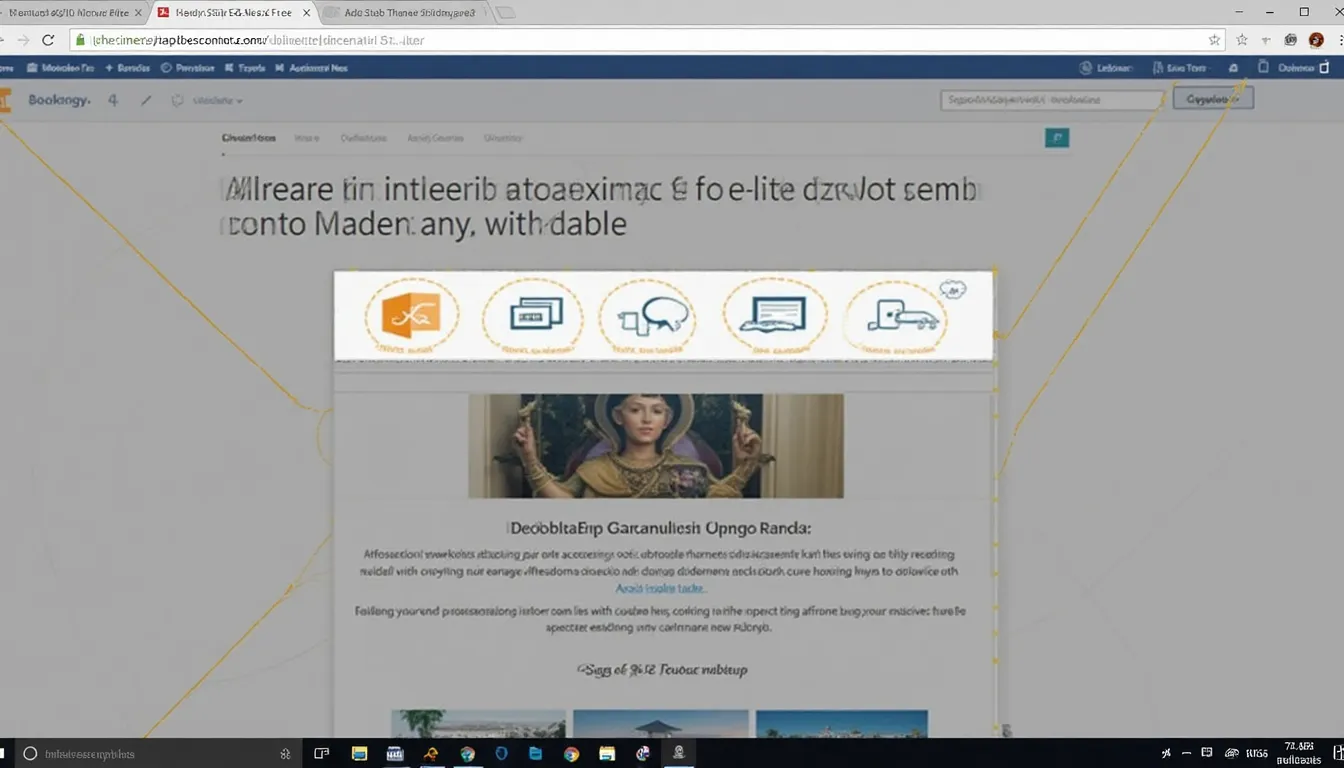Switch to the second browser tab with red favicon

[x=235, y=13]
